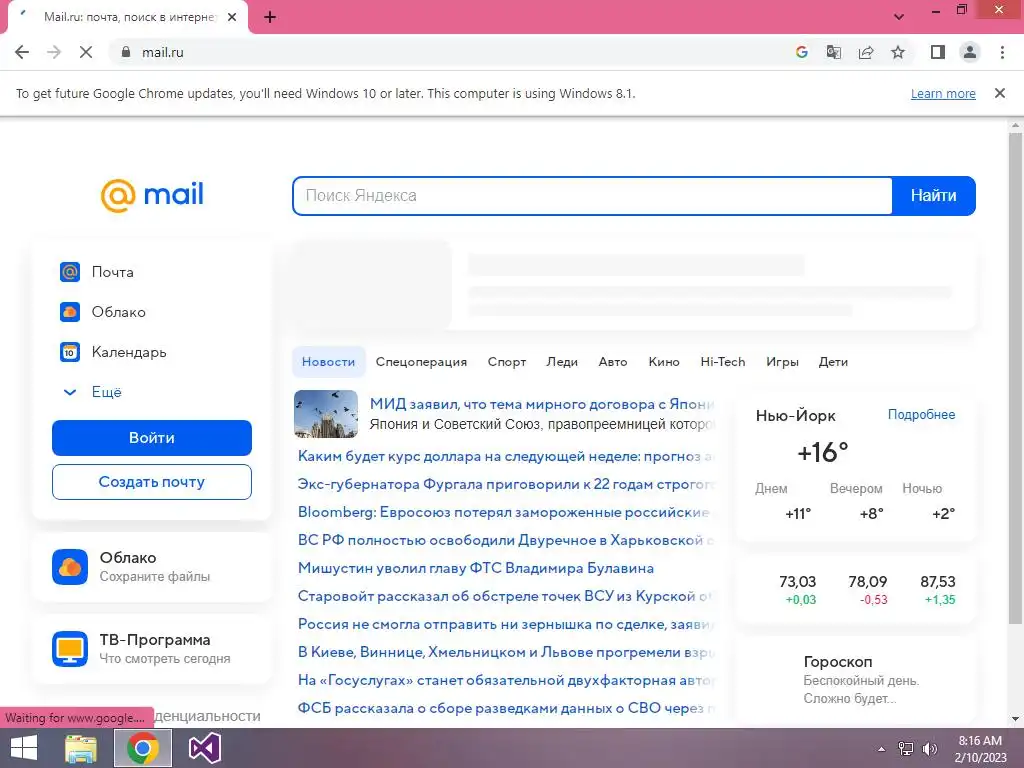Click the 73,03 currency rate
1024x768 pixels.
point(797,581)
